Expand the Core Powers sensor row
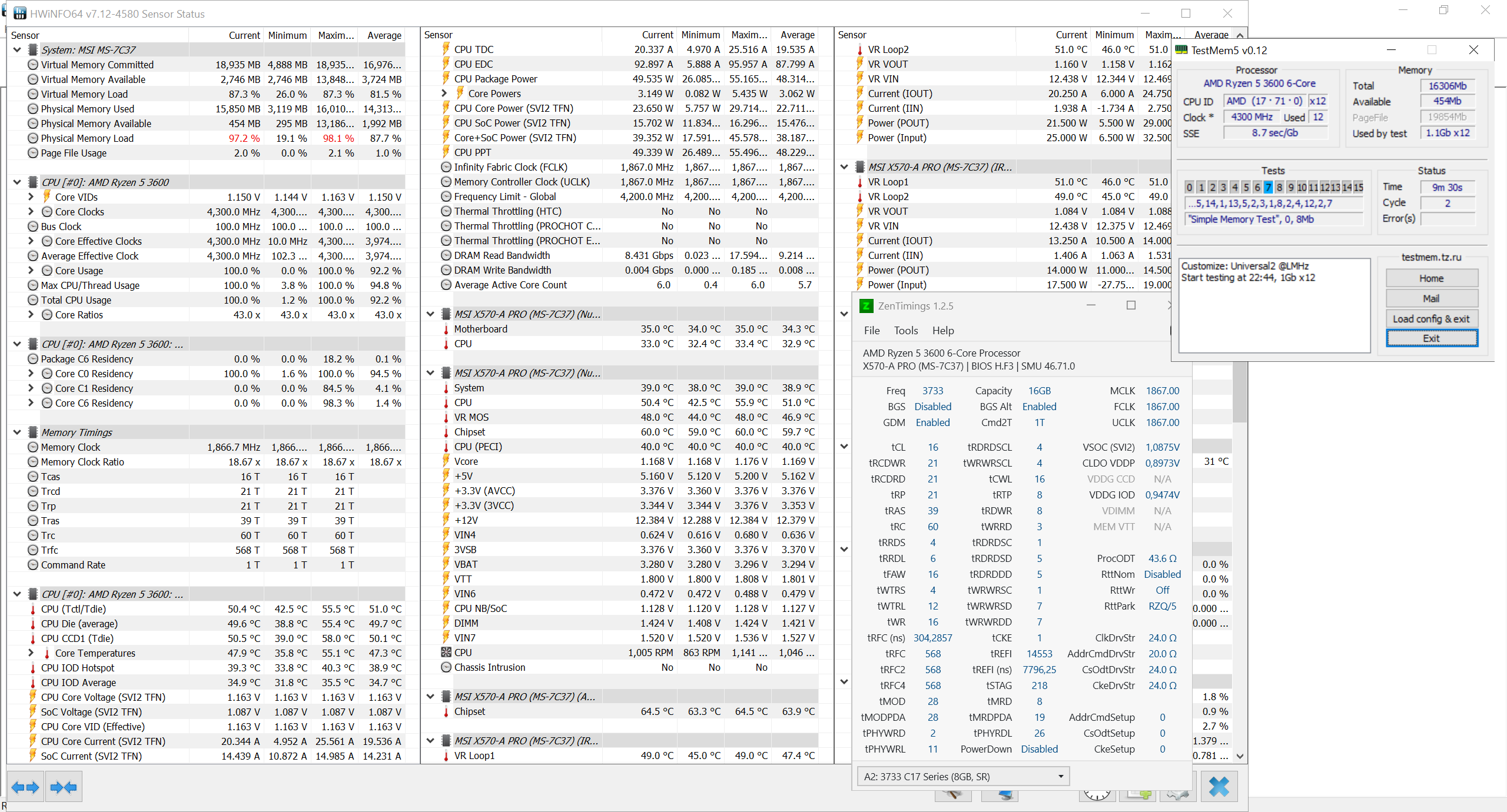 coord(444,93)
